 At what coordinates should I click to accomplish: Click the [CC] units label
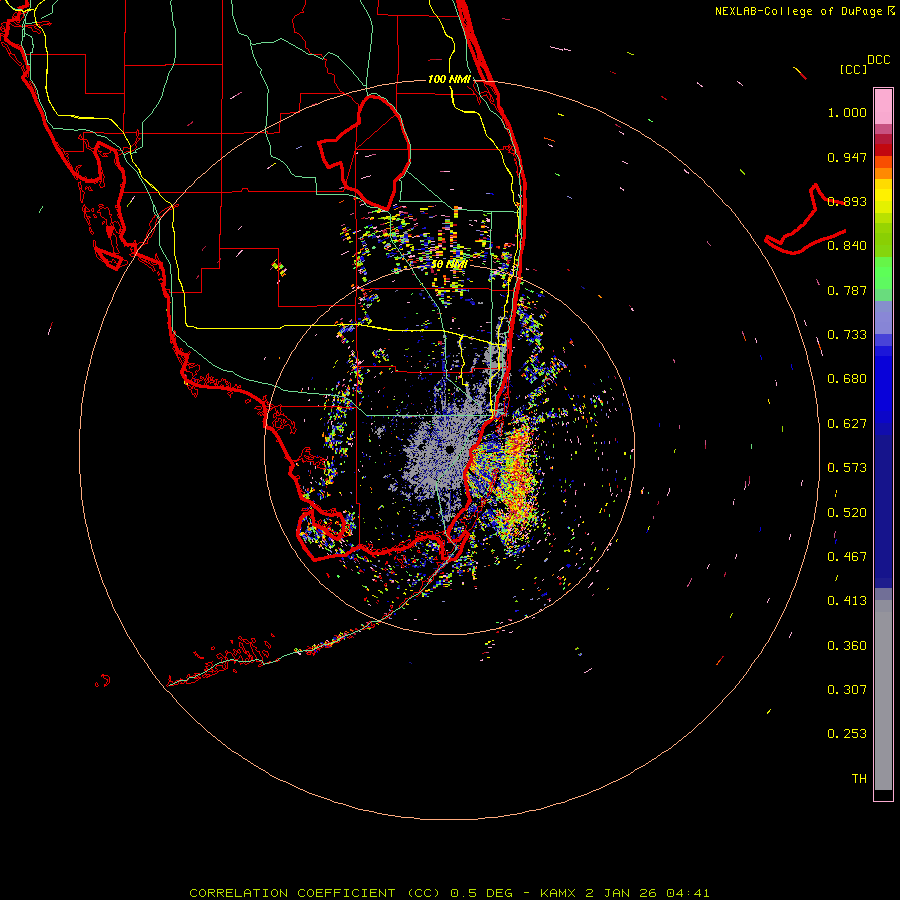coord(853,69)
